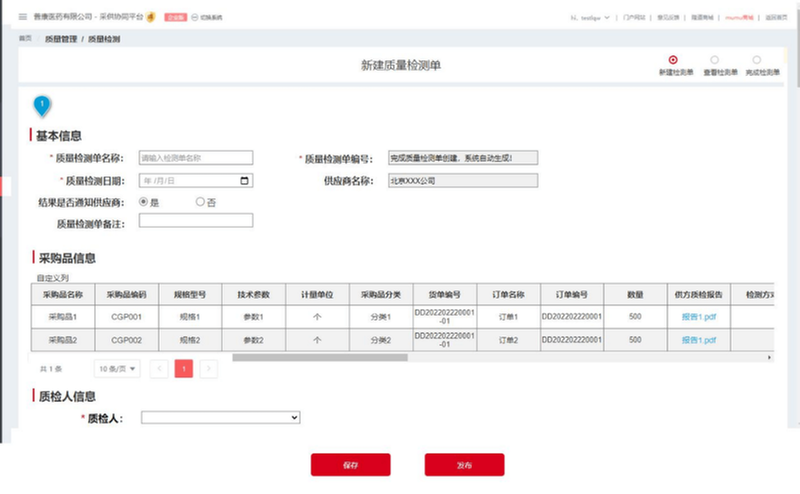Click the 采购品编码 column header
Viewport: 800px width, 494px height.
(127, 294)
